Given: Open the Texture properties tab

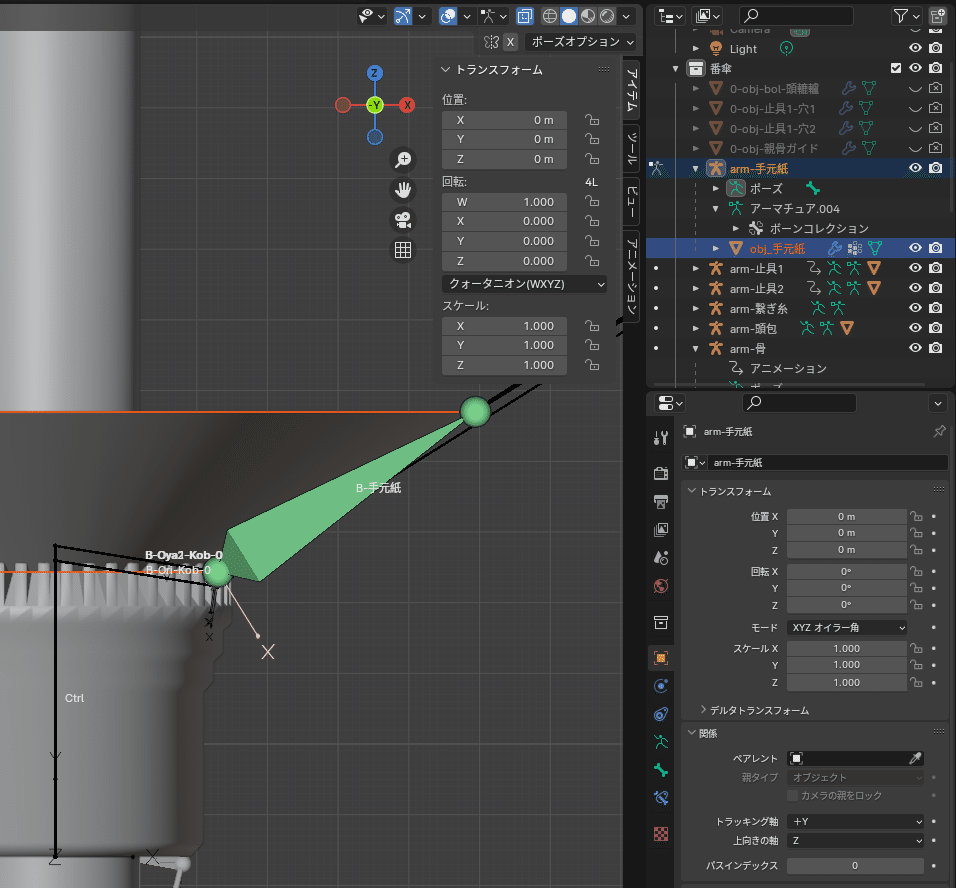Looking at the screenshot, I should [661, 834].
